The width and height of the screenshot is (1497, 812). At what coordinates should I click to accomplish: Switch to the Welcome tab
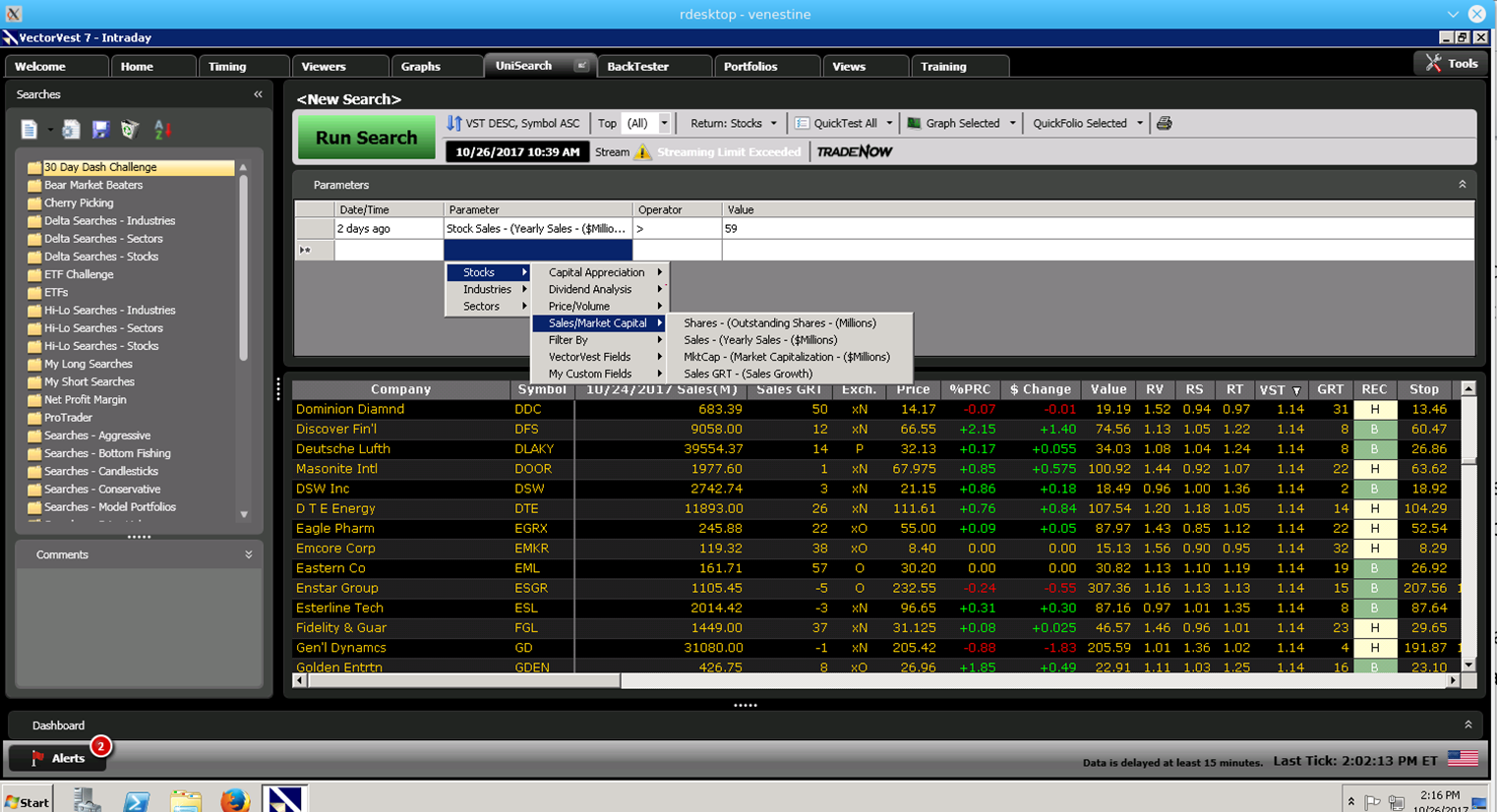[x=57, y=66]
